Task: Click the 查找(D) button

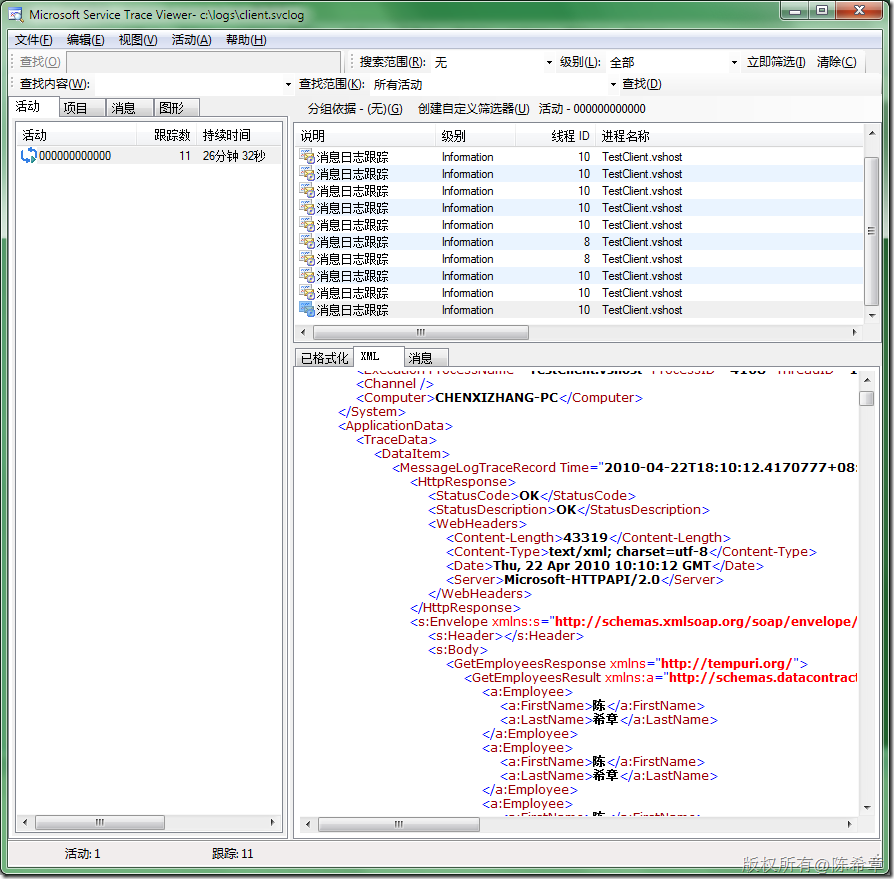Action: pyautogui.click(x=641, y=84)
